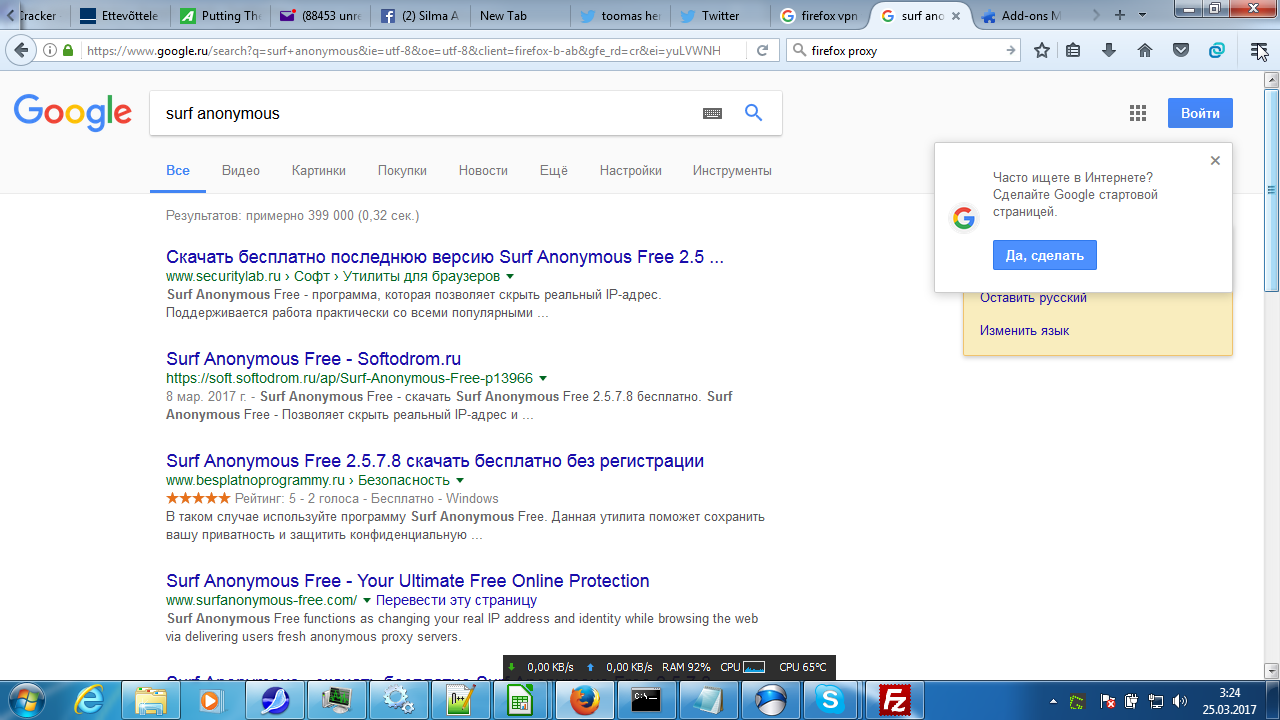Select the Покупки search category
Viewport: 1280px width, 720px height.
[x=402, y=170]
